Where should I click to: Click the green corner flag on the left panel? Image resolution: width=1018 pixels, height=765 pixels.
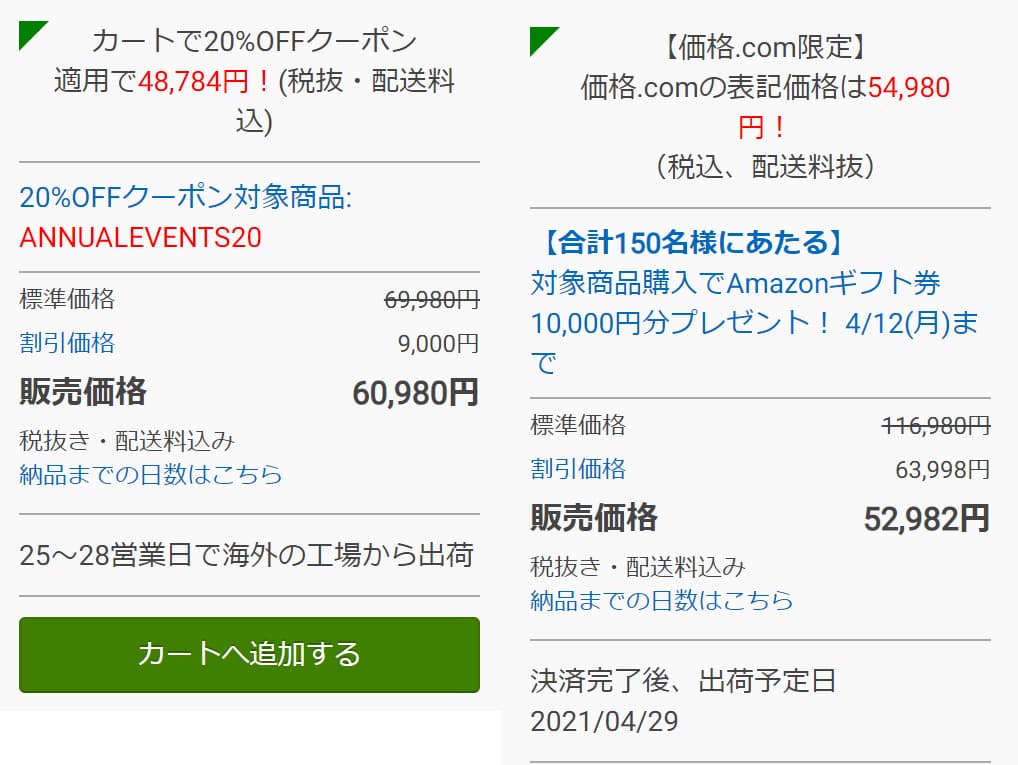(x=31, y=34)
